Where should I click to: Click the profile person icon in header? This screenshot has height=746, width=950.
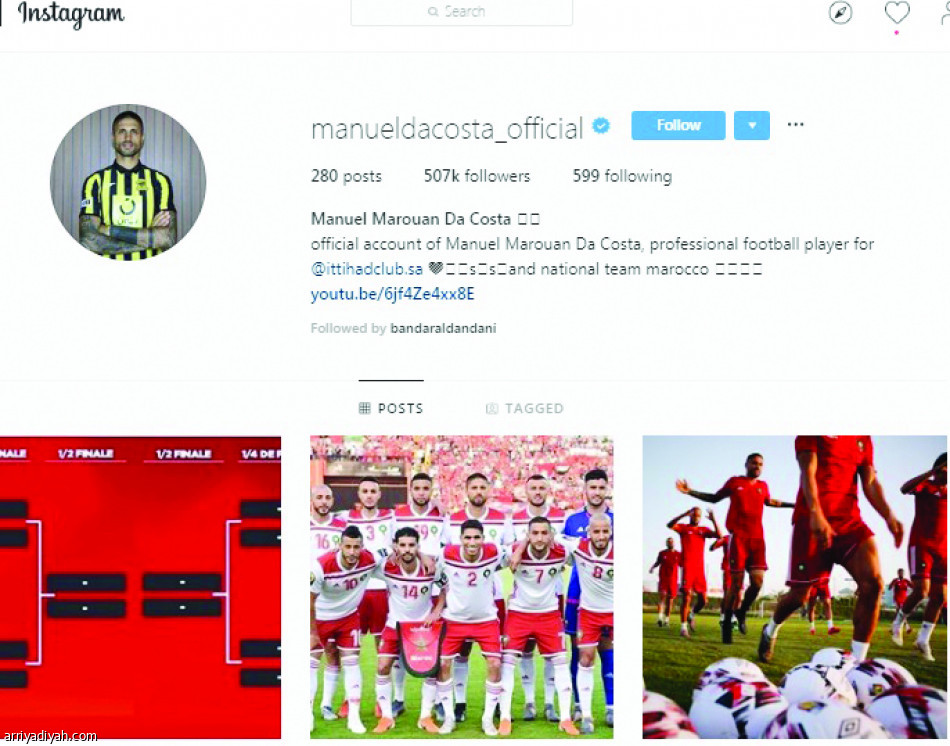click(x=945, y=12)
